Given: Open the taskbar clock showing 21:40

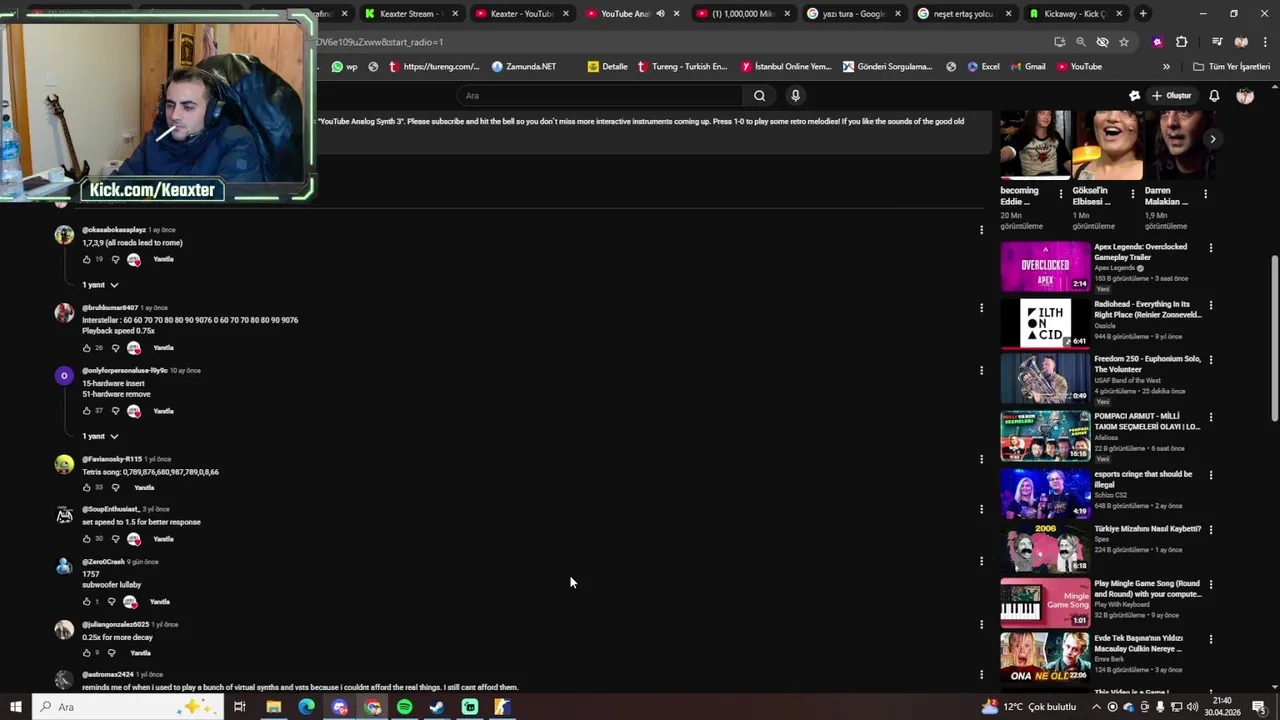Looking at the screenshot, I should (1225, 707).
